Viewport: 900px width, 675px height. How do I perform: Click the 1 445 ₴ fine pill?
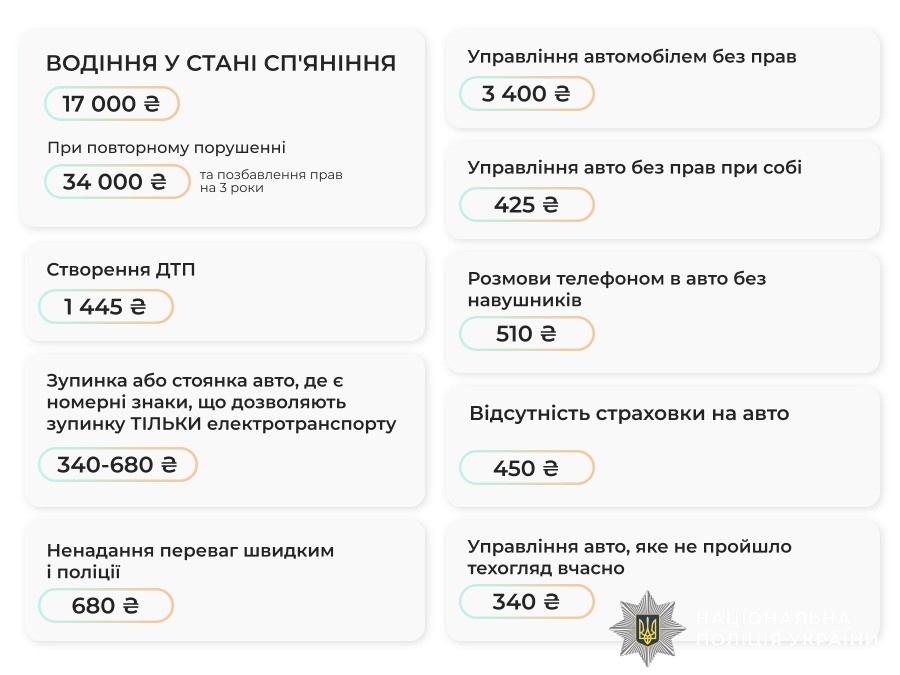click(x=106, y=307)
